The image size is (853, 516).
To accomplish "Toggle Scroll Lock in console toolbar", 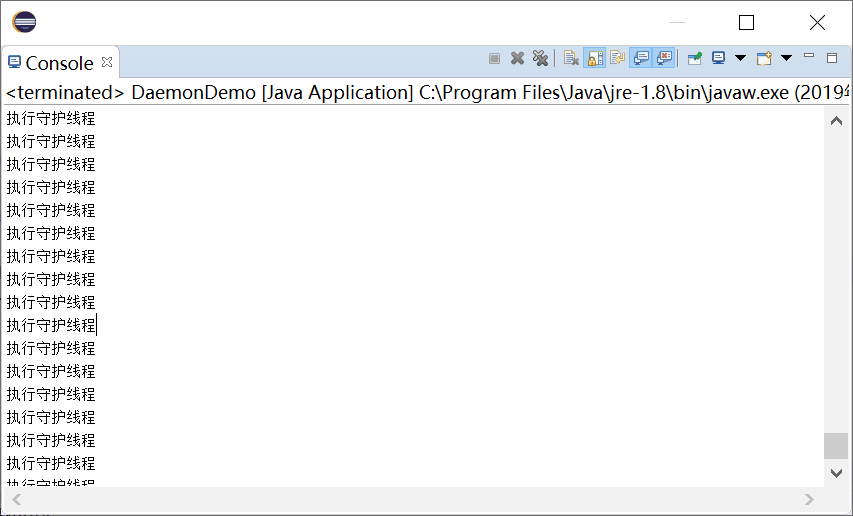I will [595, 58].
